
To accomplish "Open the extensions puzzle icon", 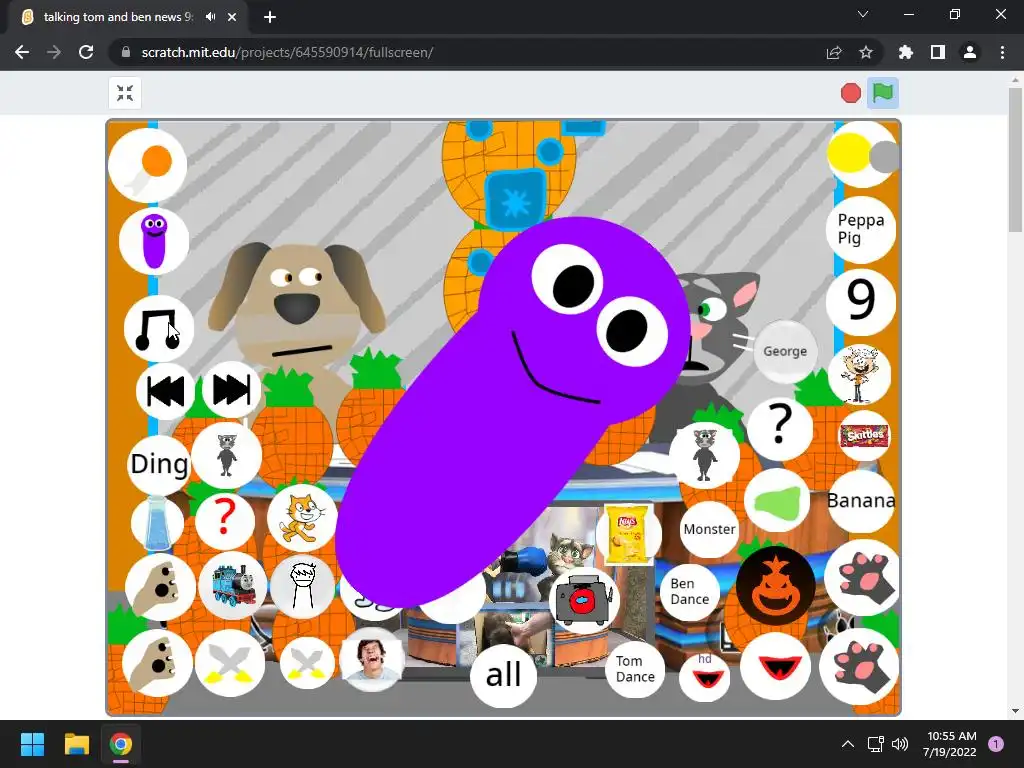I will coord(906,52).
